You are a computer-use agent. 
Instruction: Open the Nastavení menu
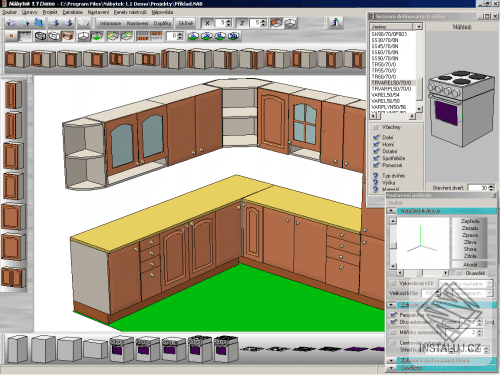[x=98, y=12]
